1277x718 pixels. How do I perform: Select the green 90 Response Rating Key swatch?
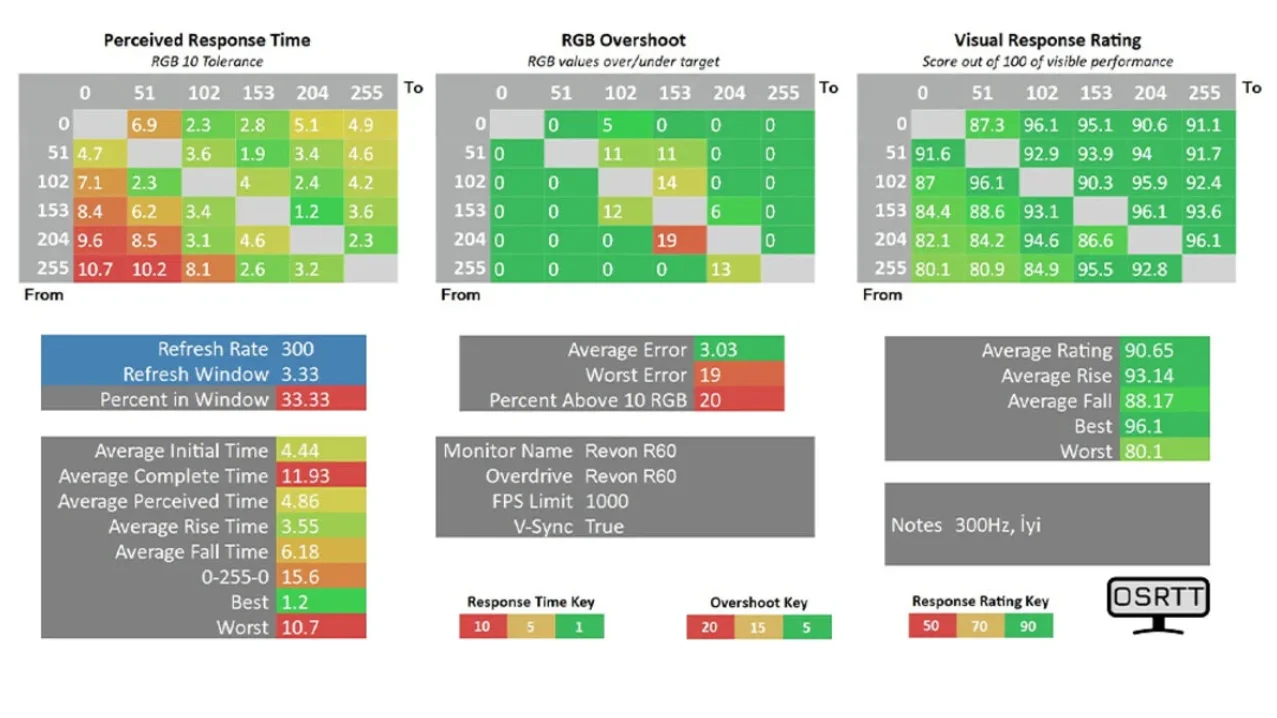[x=1029, y=626]
